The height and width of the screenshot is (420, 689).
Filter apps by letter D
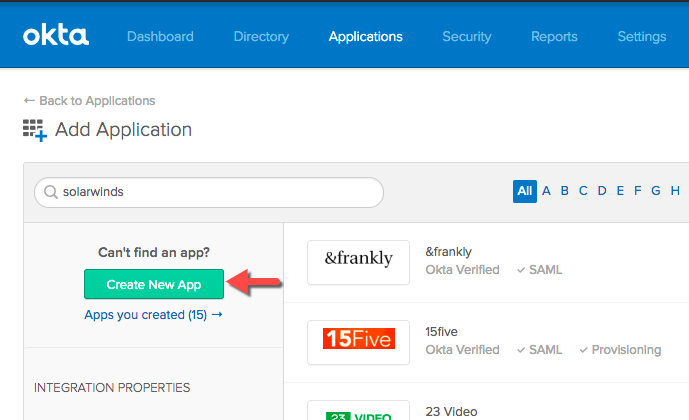pyautogui.click(x=602, y=191)
